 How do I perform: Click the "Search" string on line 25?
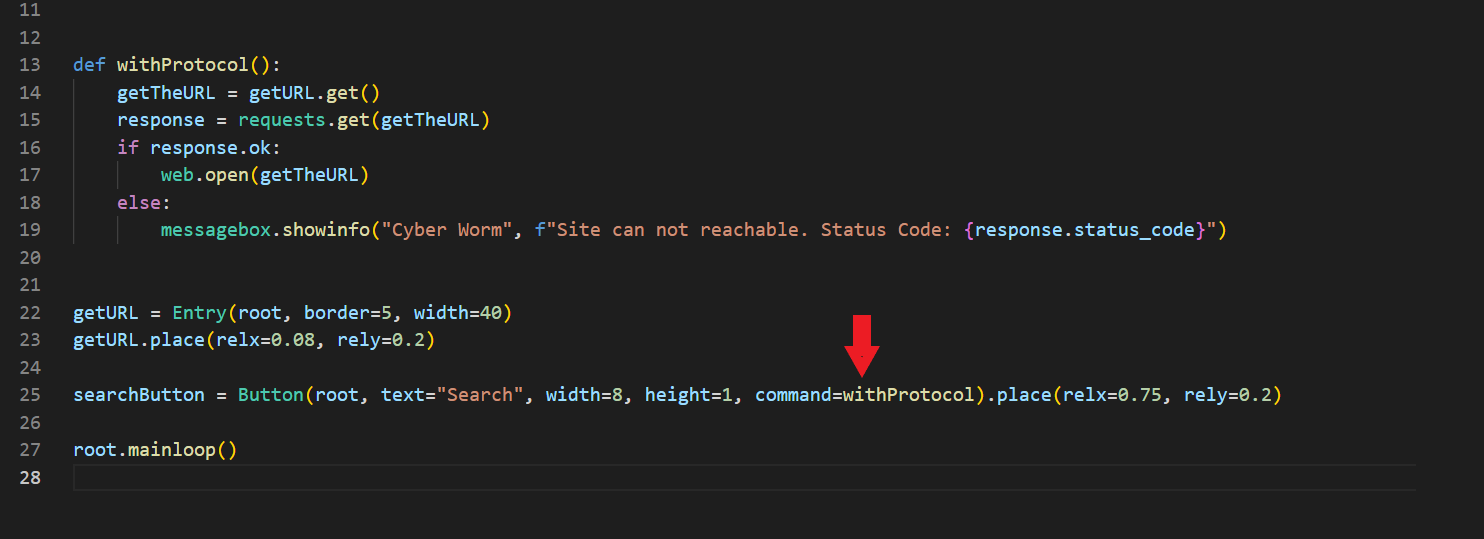485,395
